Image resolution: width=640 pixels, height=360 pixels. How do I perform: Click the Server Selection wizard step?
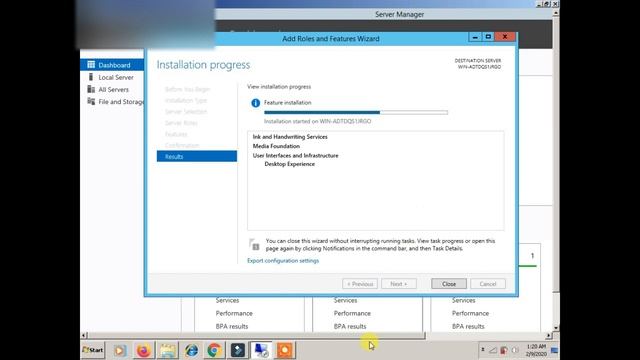click(186, 111)
